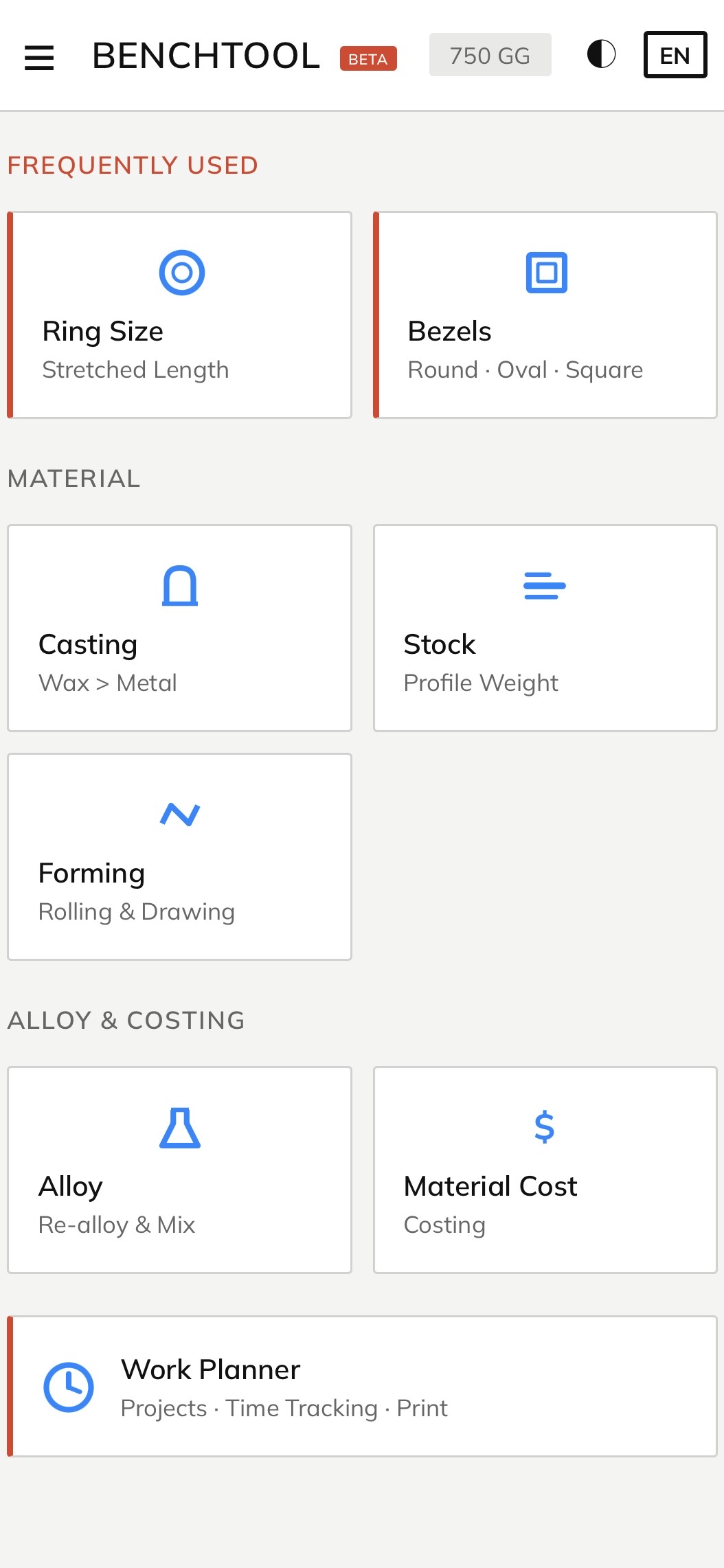Select the Wax > Metal casting subtitle
The image size is (724, 1568).
108,683
